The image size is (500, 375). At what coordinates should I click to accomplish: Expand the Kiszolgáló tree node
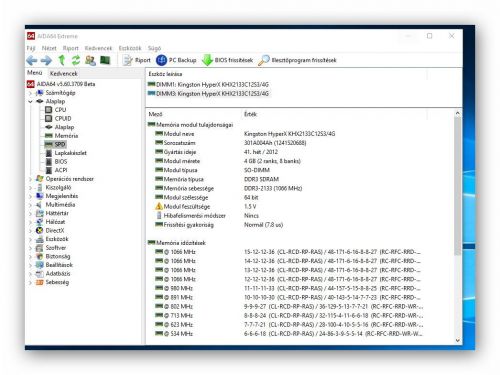coord(30,188)
